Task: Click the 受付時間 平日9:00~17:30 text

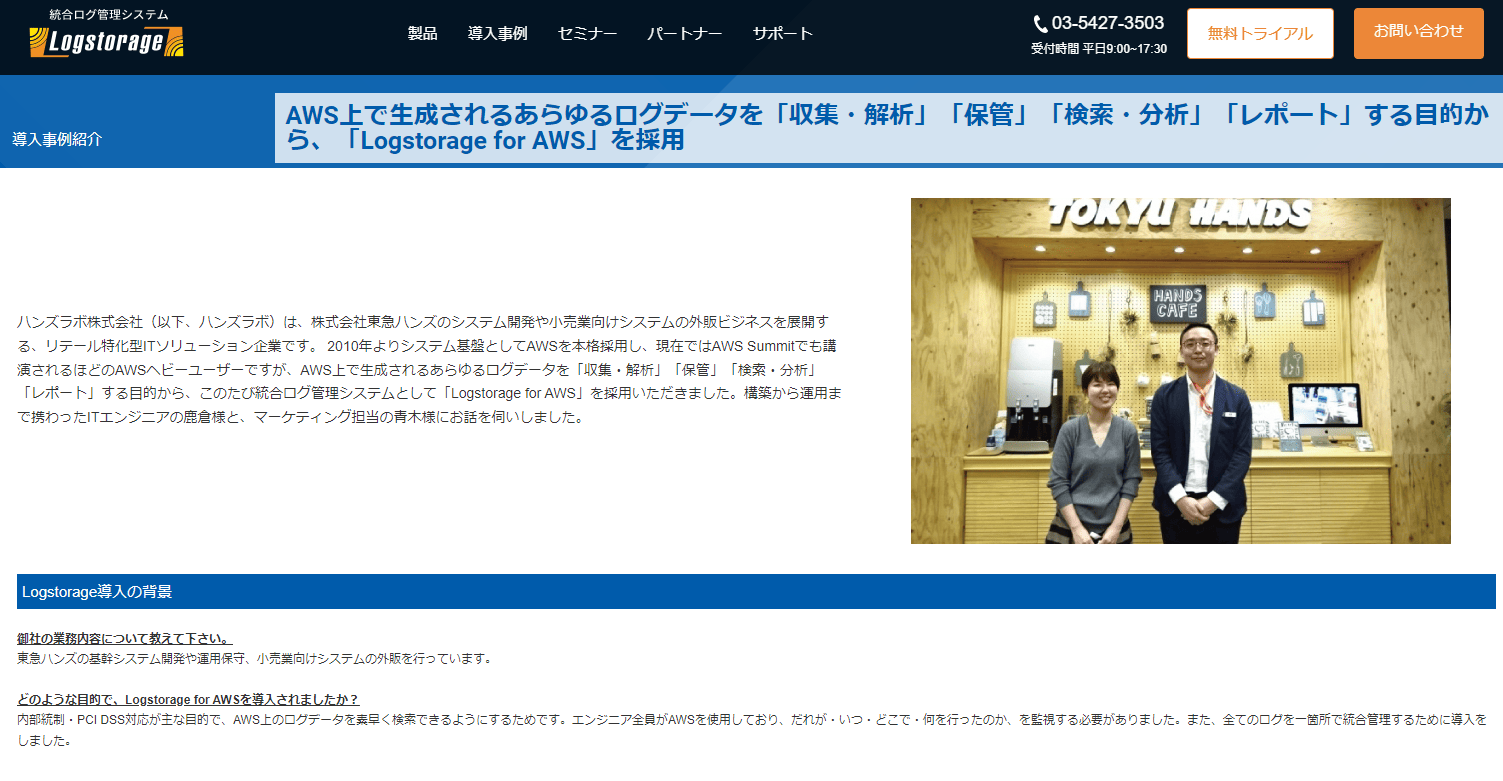Action: click(x=1098, y=48)
